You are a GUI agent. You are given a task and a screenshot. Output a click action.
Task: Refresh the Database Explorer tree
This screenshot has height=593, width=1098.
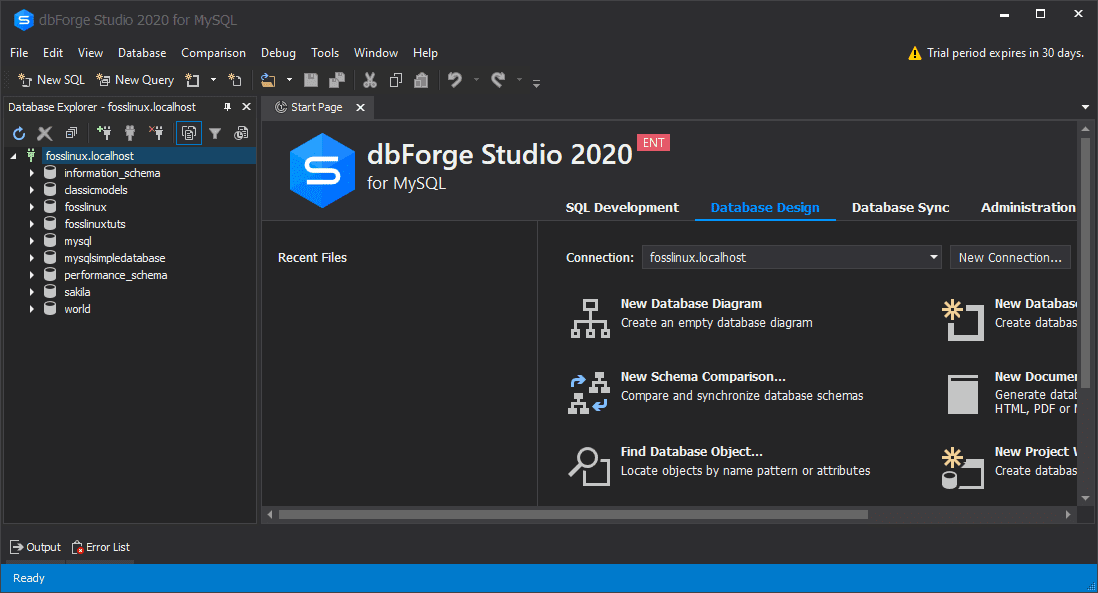pyautogui.click(x=18, y=132)
